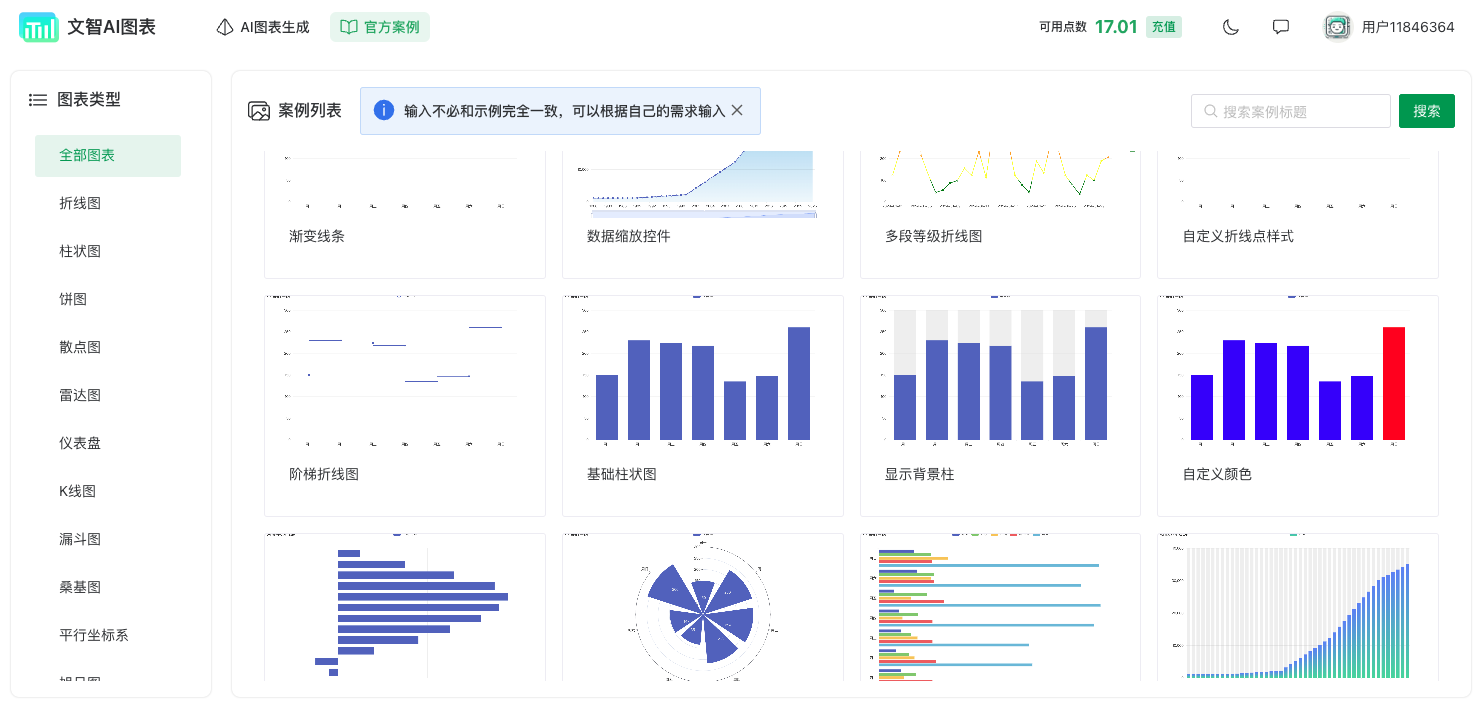Select 全部图表 in the chart type list
This screenshot has height=708, width=1478.
pyautogui.click(x=108, y=156)
